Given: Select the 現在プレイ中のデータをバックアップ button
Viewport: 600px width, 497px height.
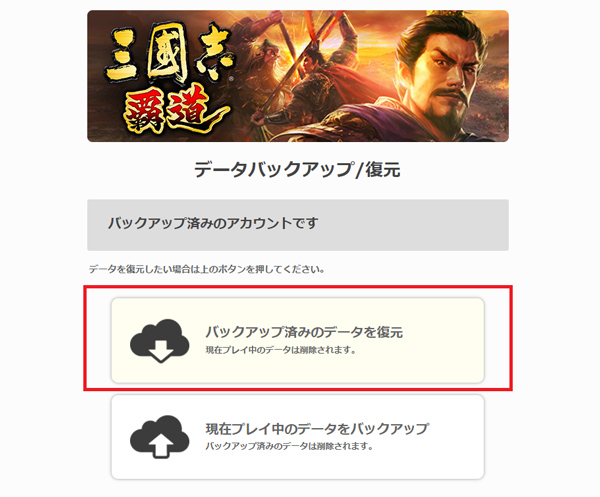Looking at the screenshot, I should [x=298, y=437].
